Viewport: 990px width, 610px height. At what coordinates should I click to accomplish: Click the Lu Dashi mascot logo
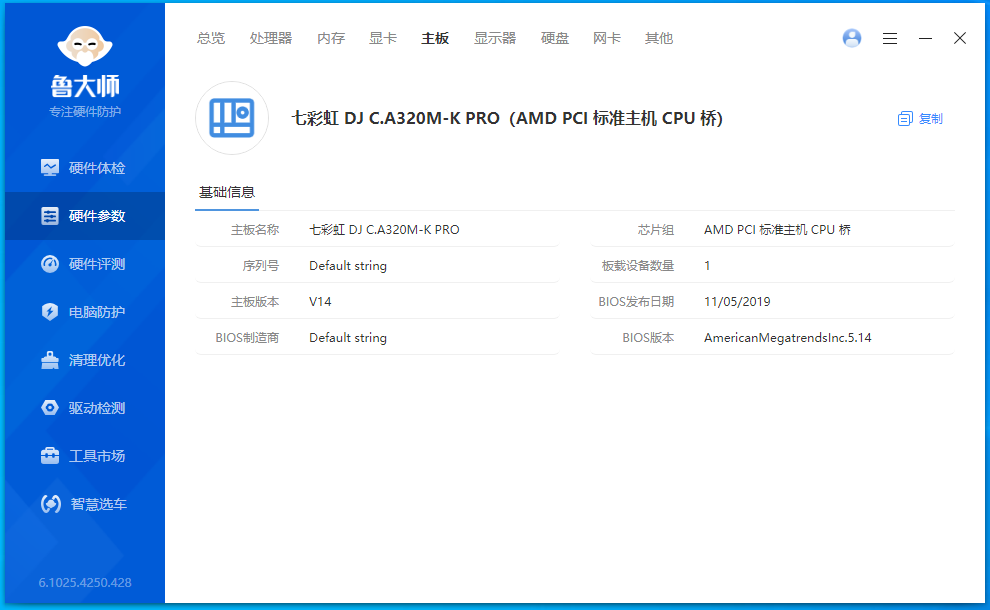85,46
